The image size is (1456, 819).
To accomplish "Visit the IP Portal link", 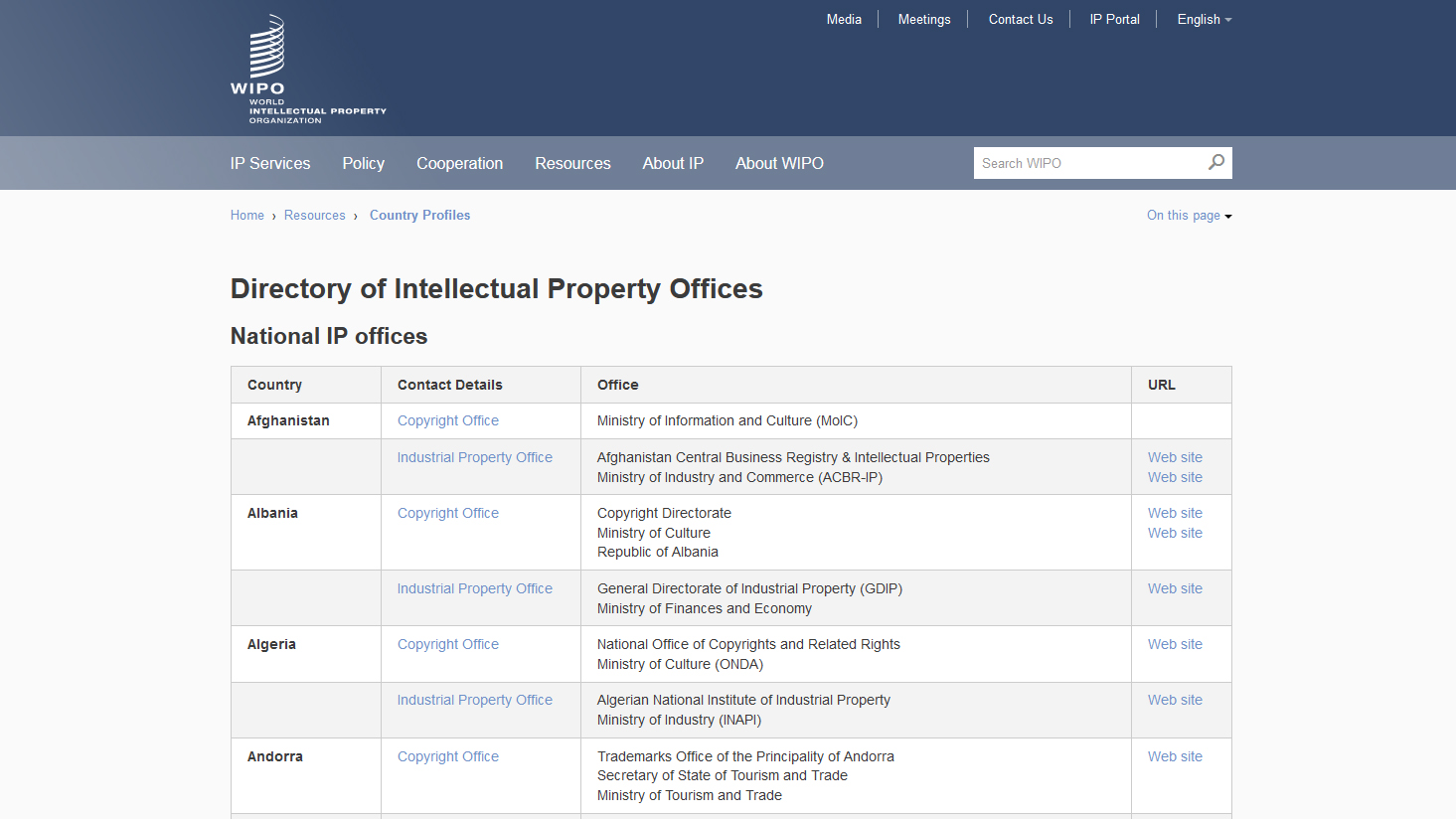I will click(1114, 20).
